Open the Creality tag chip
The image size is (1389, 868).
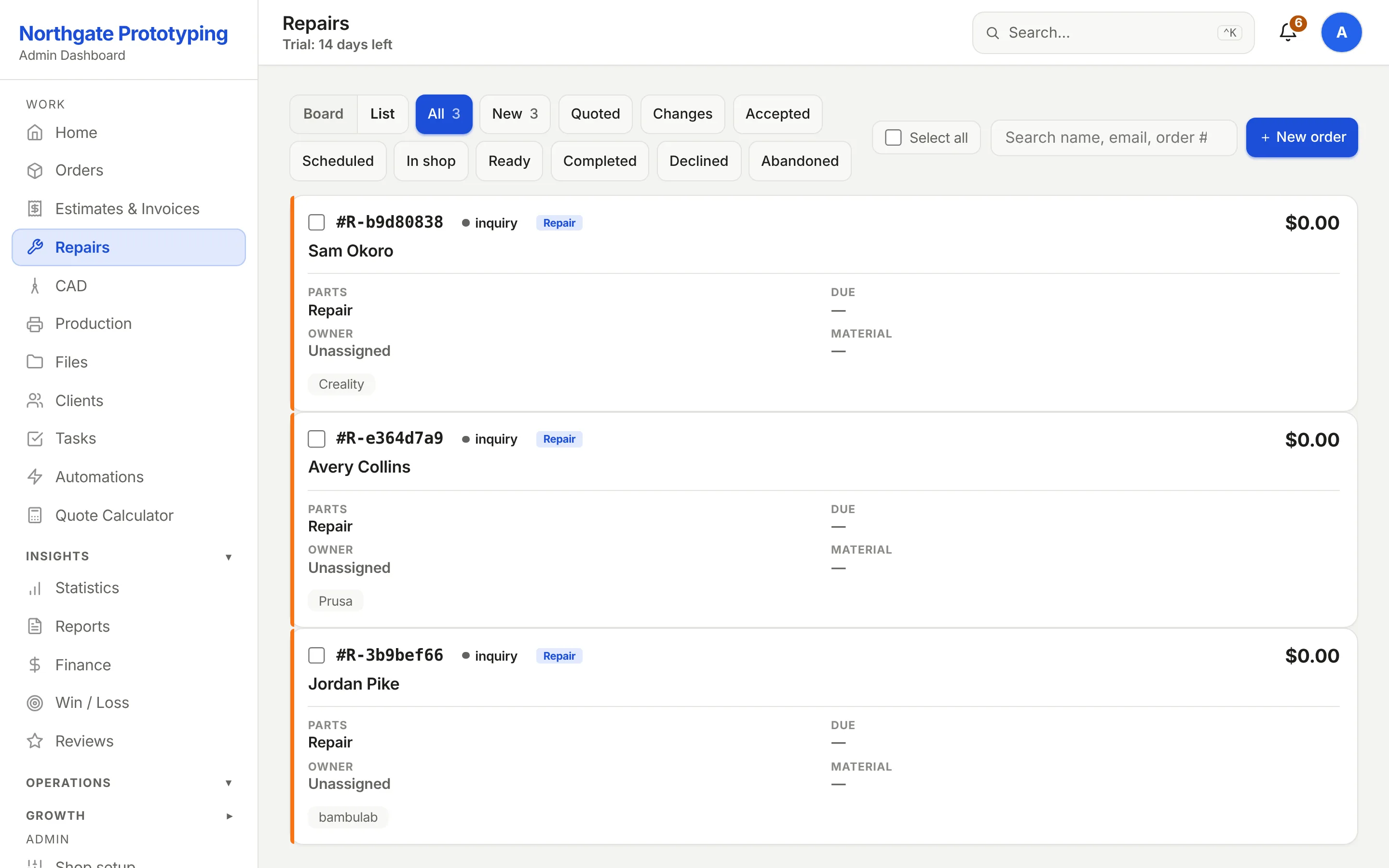click(x=341, y=384)
